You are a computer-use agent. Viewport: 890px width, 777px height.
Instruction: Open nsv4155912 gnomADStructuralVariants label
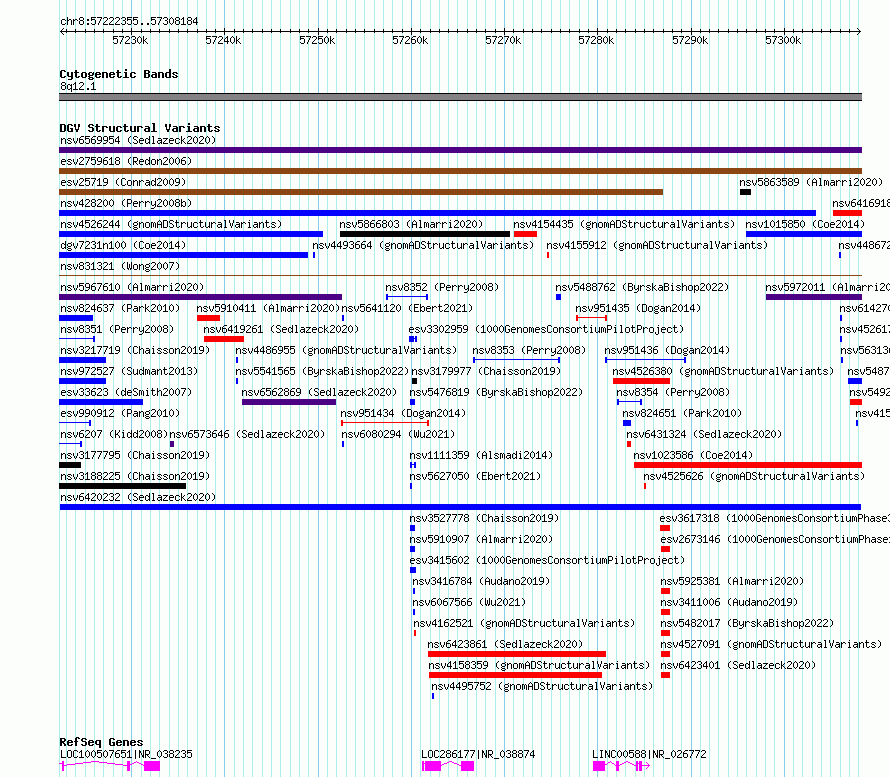(657, 245)
